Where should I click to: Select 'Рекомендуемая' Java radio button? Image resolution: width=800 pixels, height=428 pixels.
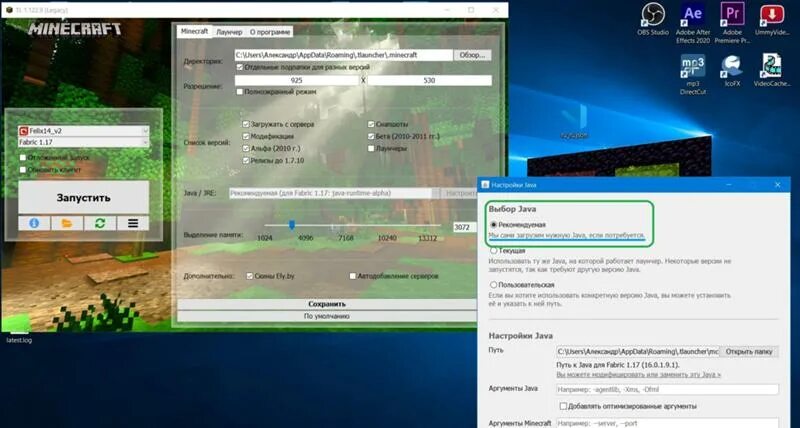coord(493,224)
